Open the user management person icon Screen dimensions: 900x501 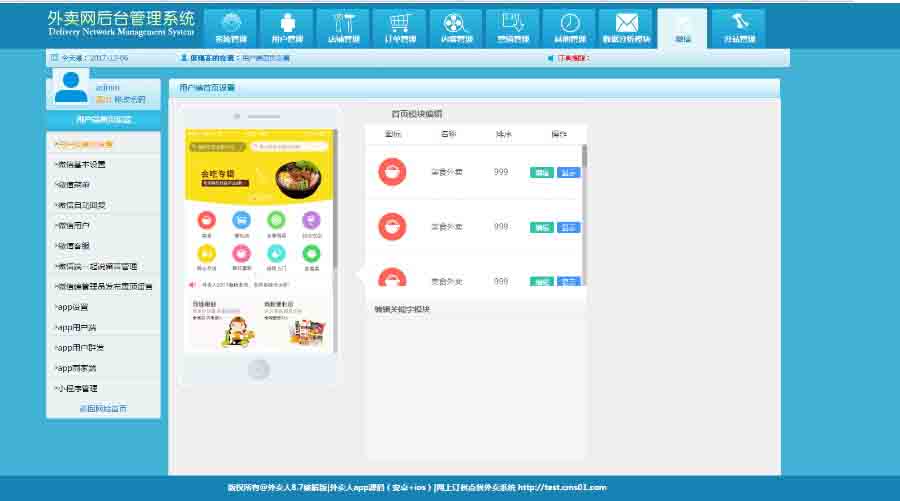(x=287, y=28)
